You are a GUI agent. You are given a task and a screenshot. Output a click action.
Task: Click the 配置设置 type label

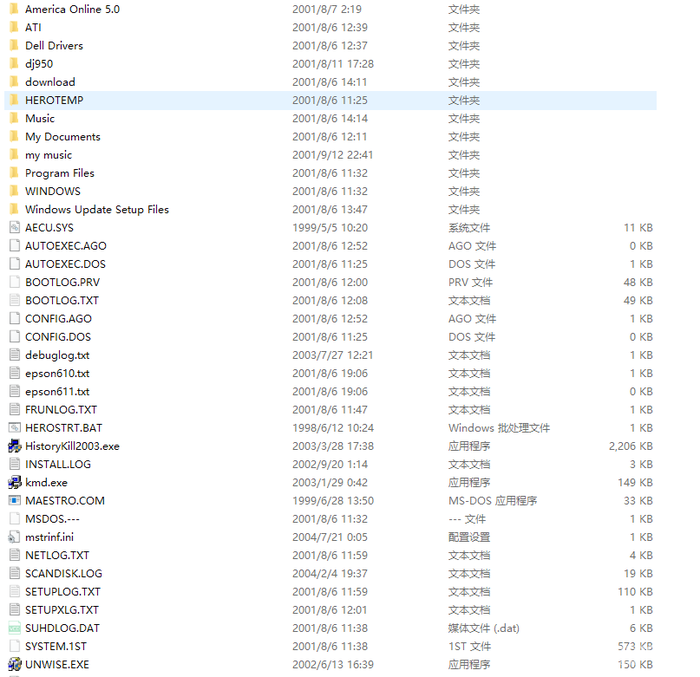coord(469,537)
